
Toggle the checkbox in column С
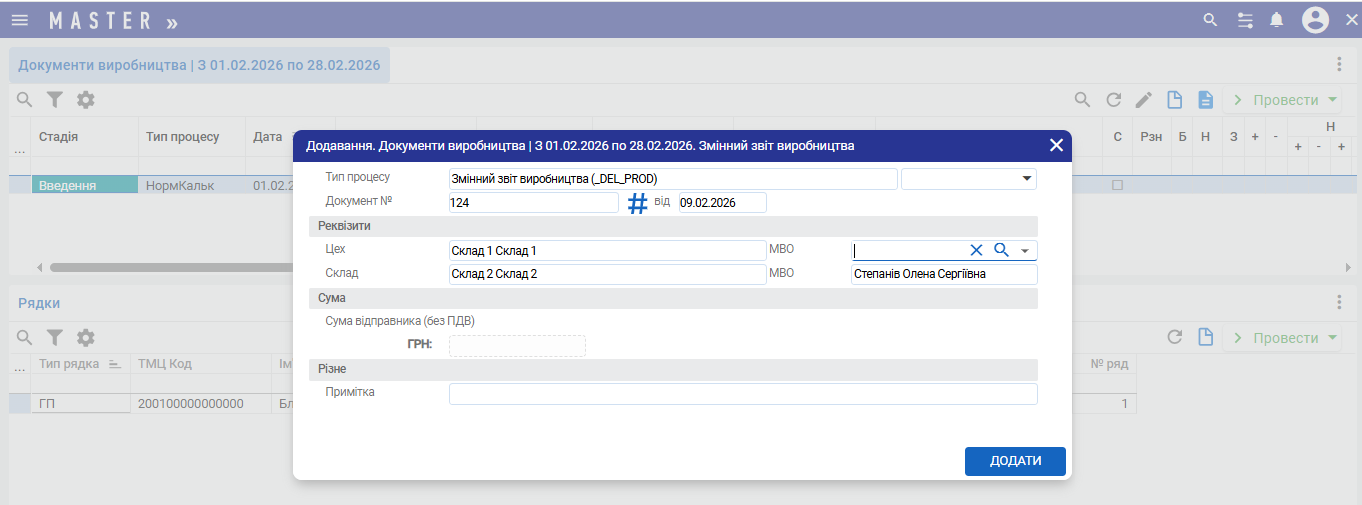pos(1118,185)
